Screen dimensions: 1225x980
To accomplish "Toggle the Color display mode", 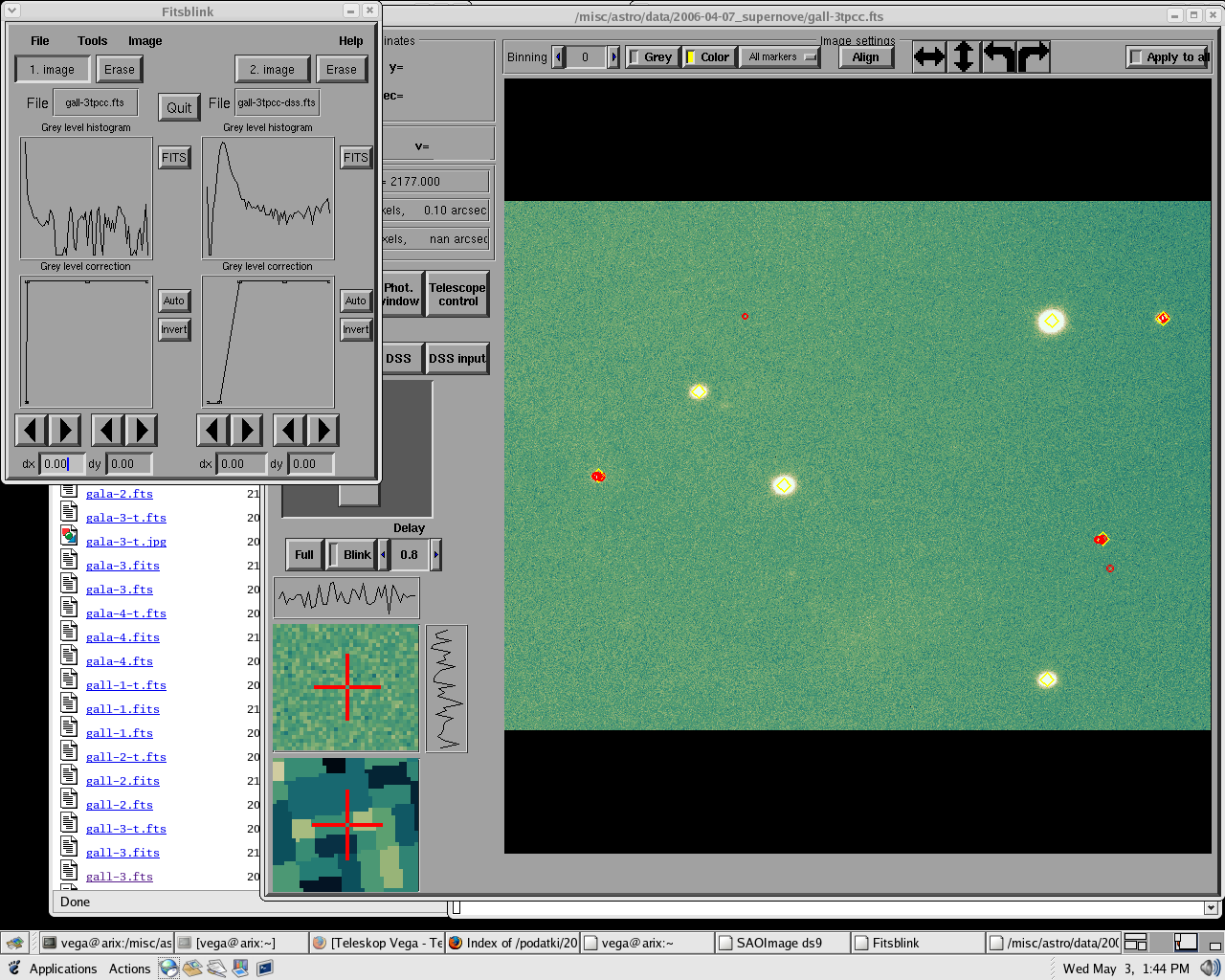I will pos(710,57).
